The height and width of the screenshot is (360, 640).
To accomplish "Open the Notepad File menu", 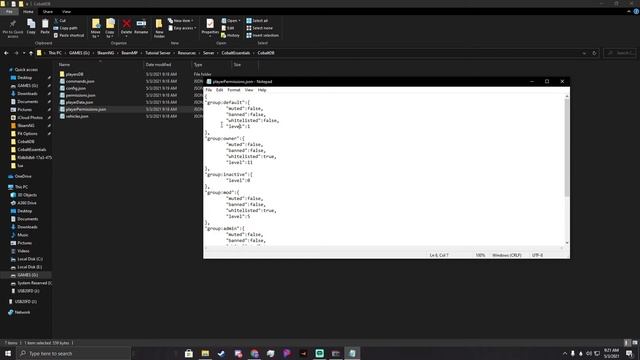I will (x=209, y=90).
